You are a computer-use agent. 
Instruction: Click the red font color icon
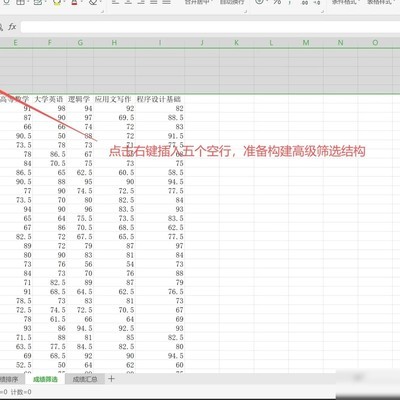coord(74,3)
